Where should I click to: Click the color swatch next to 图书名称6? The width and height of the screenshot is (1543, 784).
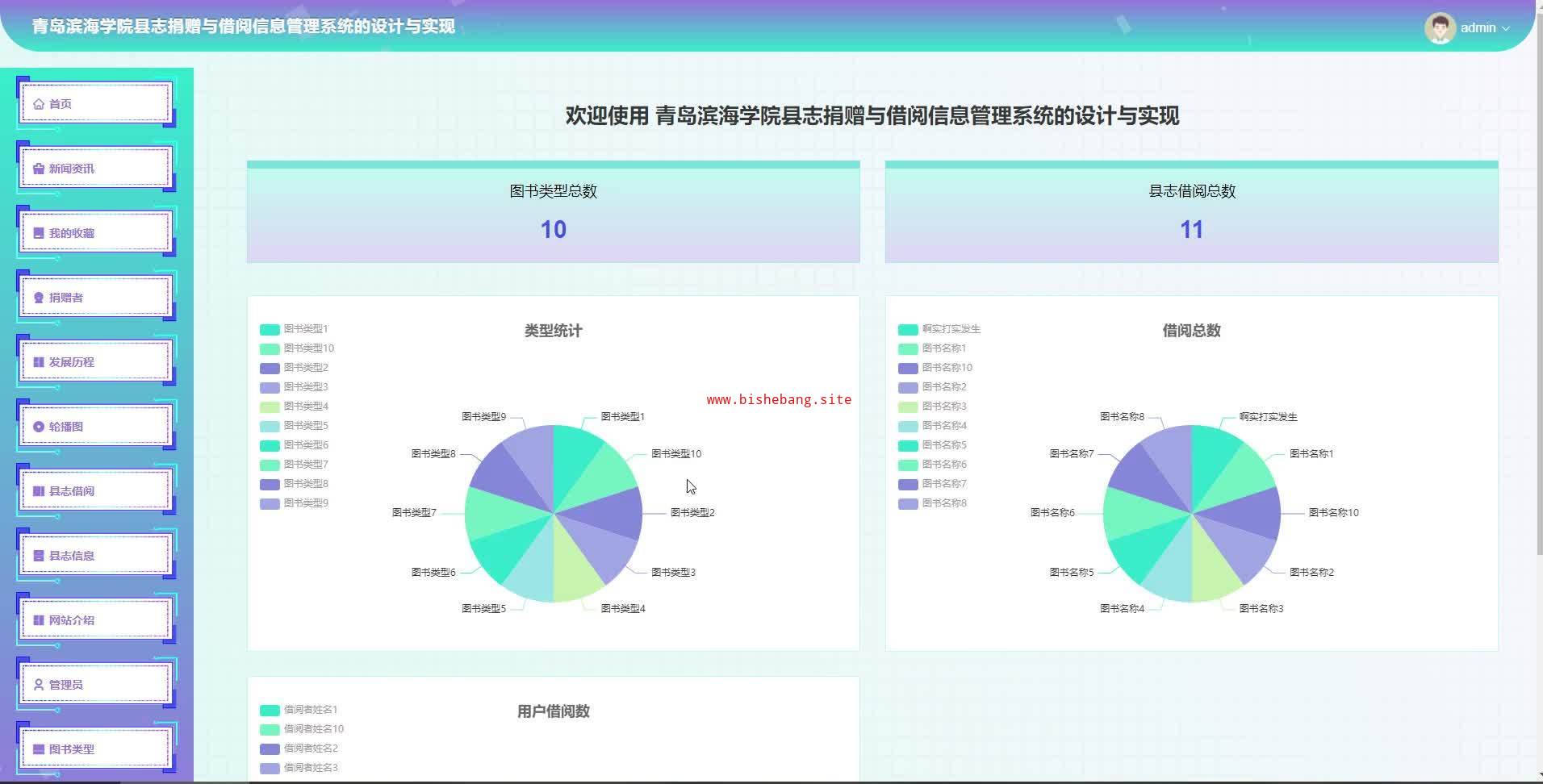(x=908, y=465)
